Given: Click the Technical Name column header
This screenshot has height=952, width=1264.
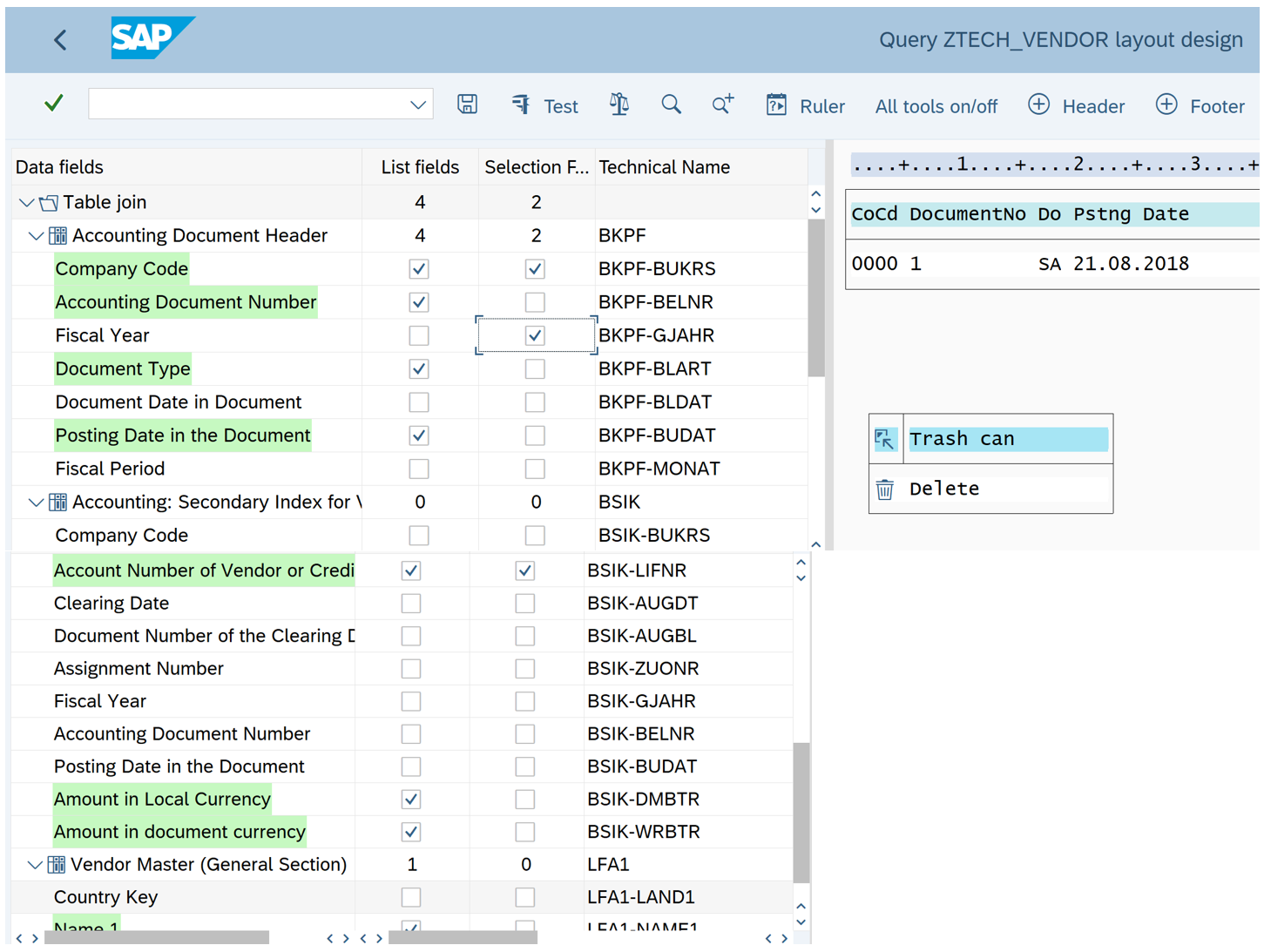Looking at the screenshot, I should click(x=664, y=167).
